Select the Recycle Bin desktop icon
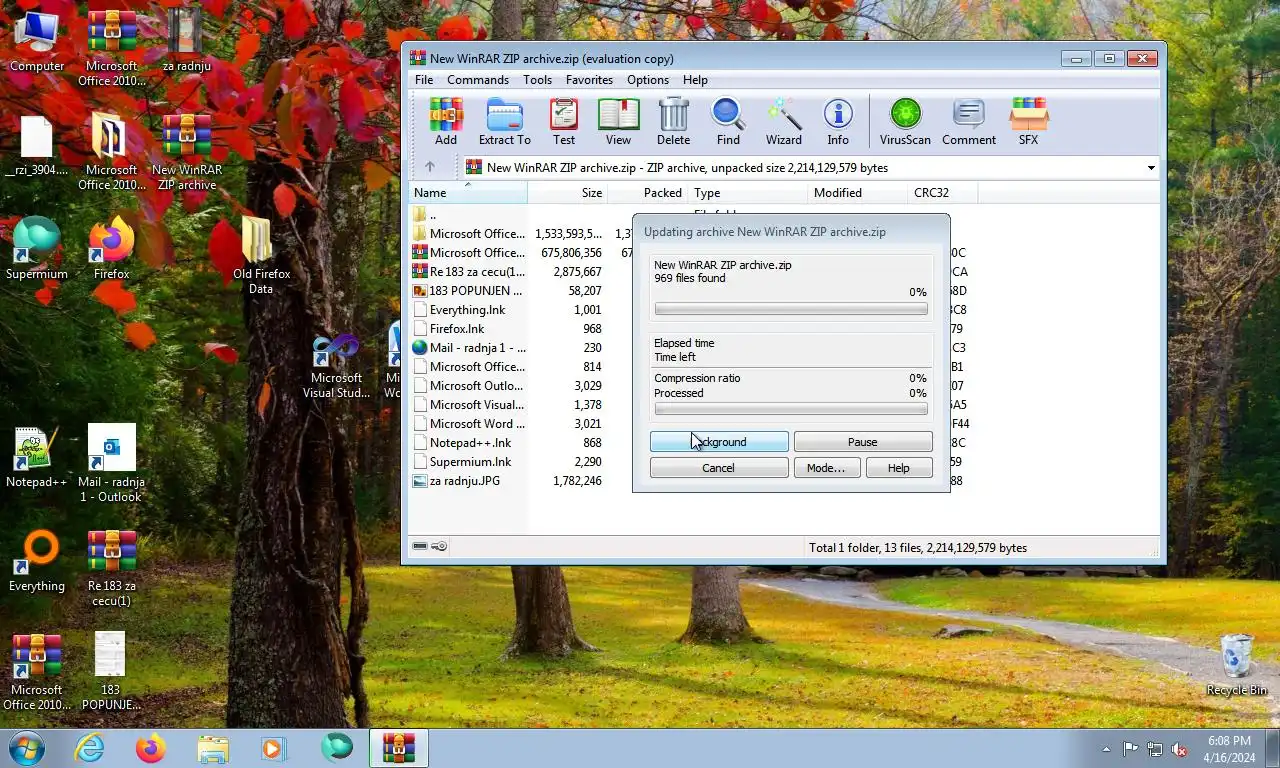 [x=1237, y=664]
